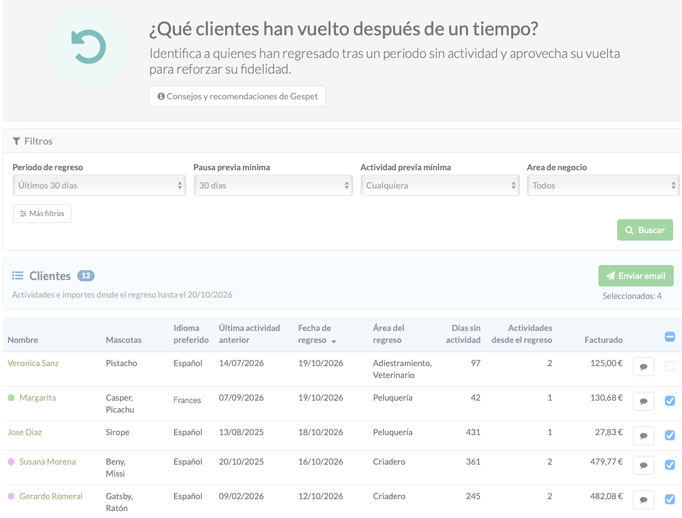Uncheck the Margarita row checkbox
The height and width of the screenshot is (518, 682).
[x=670, y=401]
